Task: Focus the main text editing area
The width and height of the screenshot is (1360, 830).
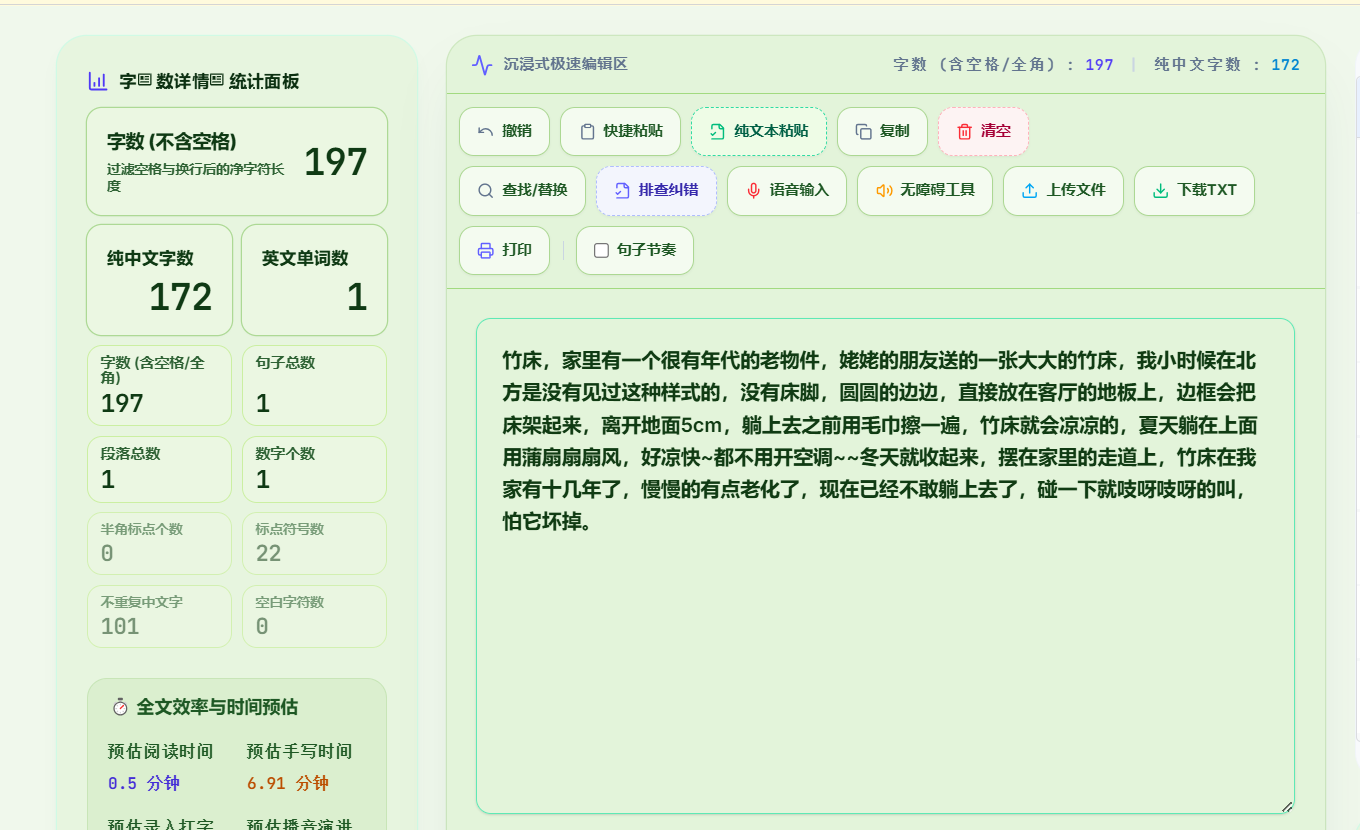Action: coord(885,566)
